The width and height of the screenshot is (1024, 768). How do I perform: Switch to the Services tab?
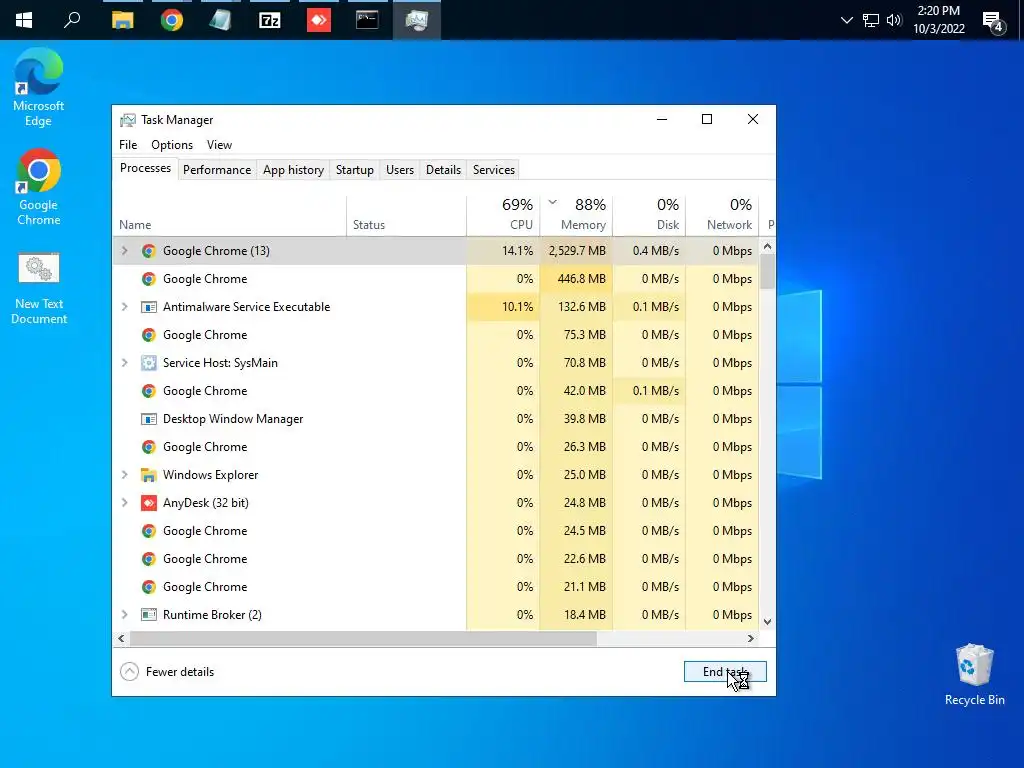click(x=494, y=170)
